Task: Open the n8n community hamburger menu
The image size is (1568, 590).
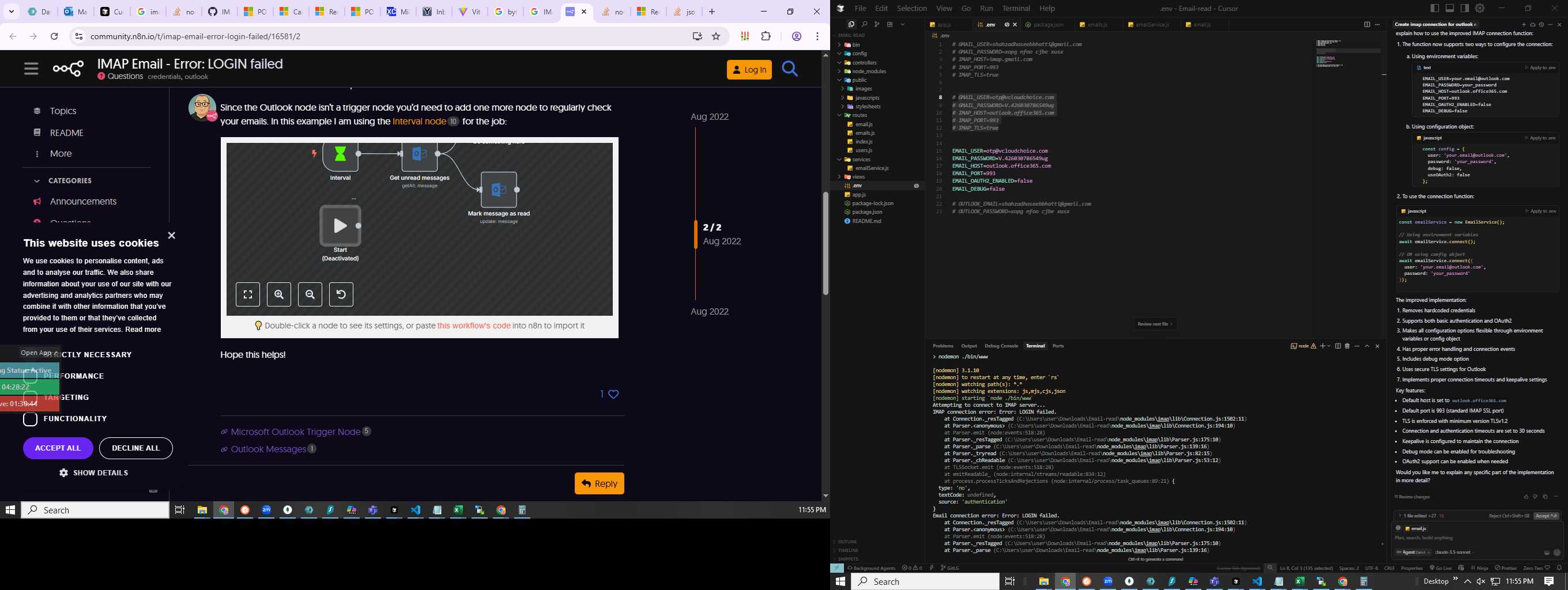Action: (31, 69)
